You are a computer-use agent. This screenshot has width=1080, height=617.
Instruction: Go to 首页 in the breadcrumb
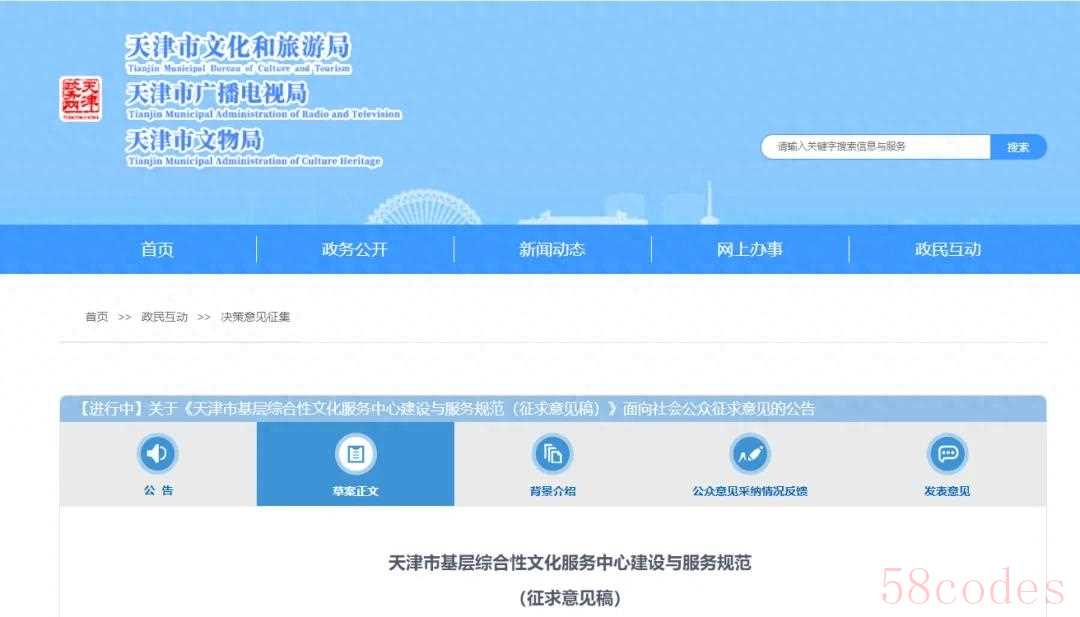pos(96,317)
